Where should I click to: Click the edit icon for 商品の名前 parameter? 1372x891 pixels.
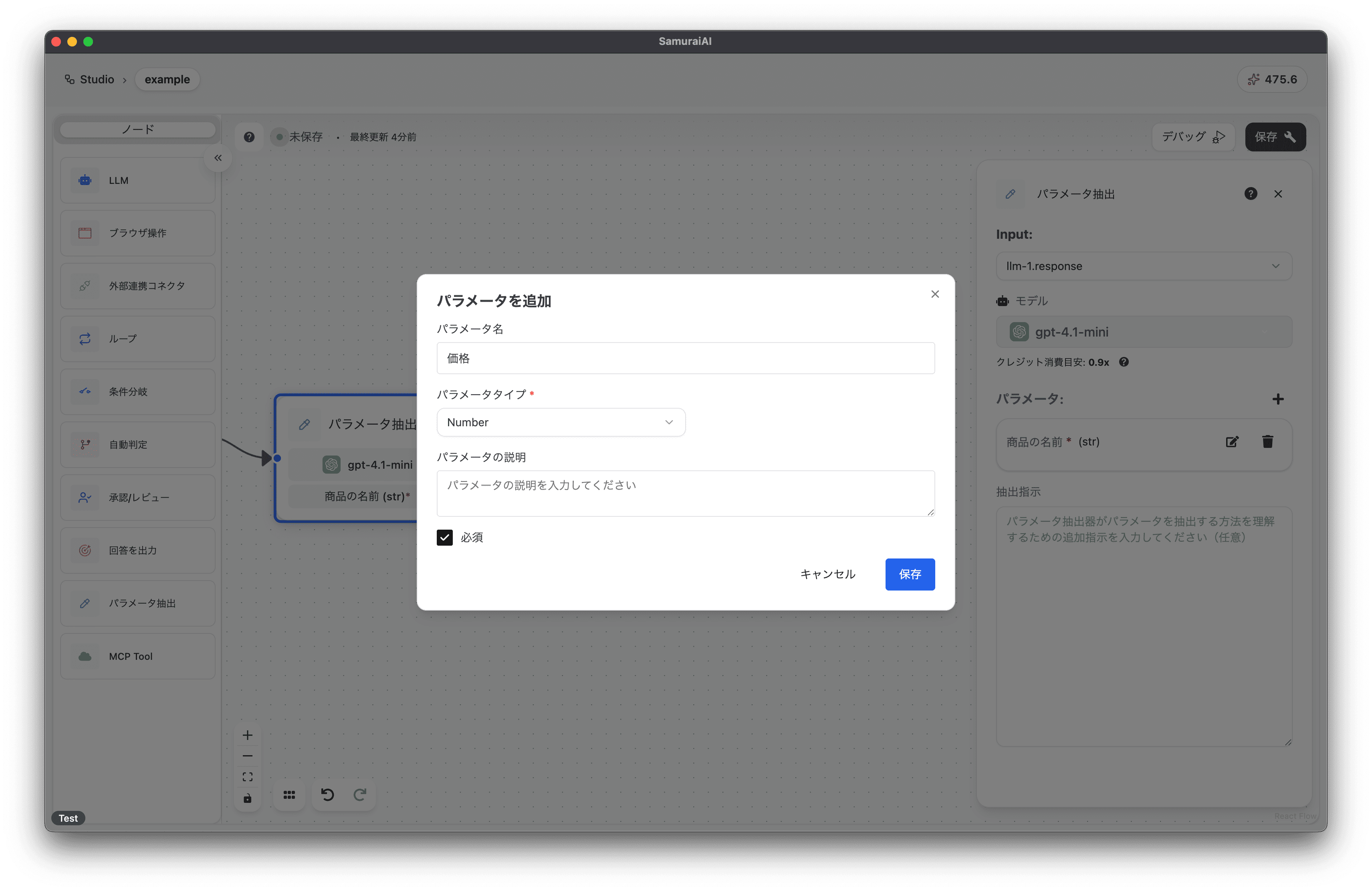(x=1231, y=441)
